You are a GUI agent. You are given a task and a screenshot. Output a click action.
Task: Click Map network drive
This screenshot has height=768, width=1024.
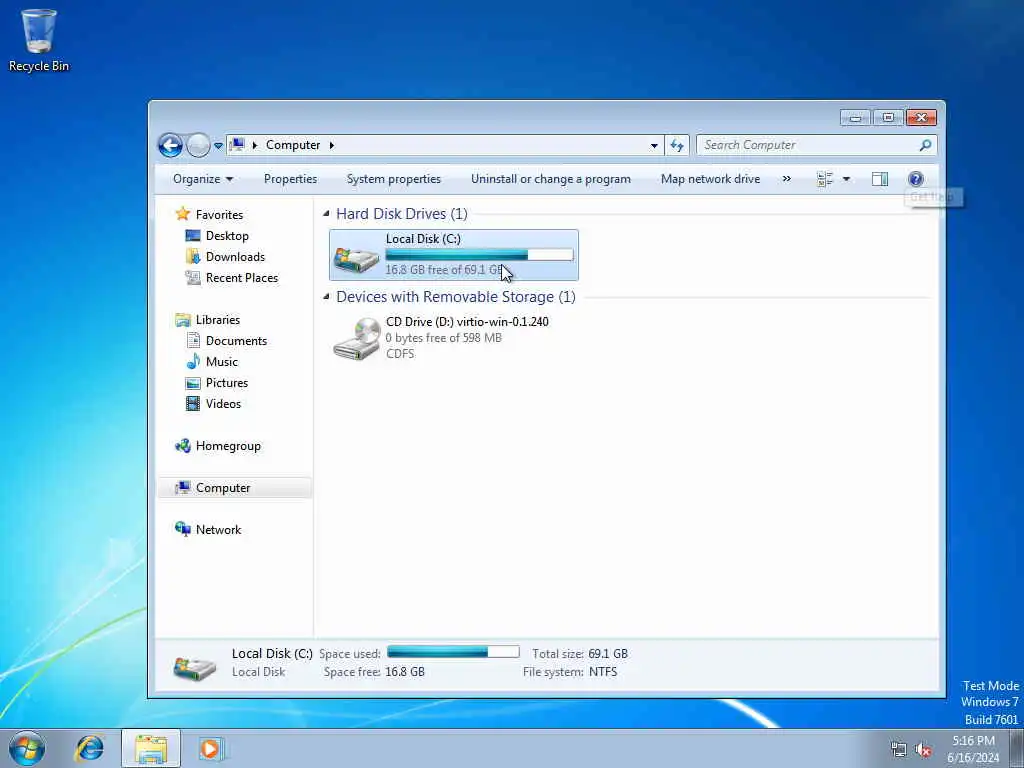[710, 179]
